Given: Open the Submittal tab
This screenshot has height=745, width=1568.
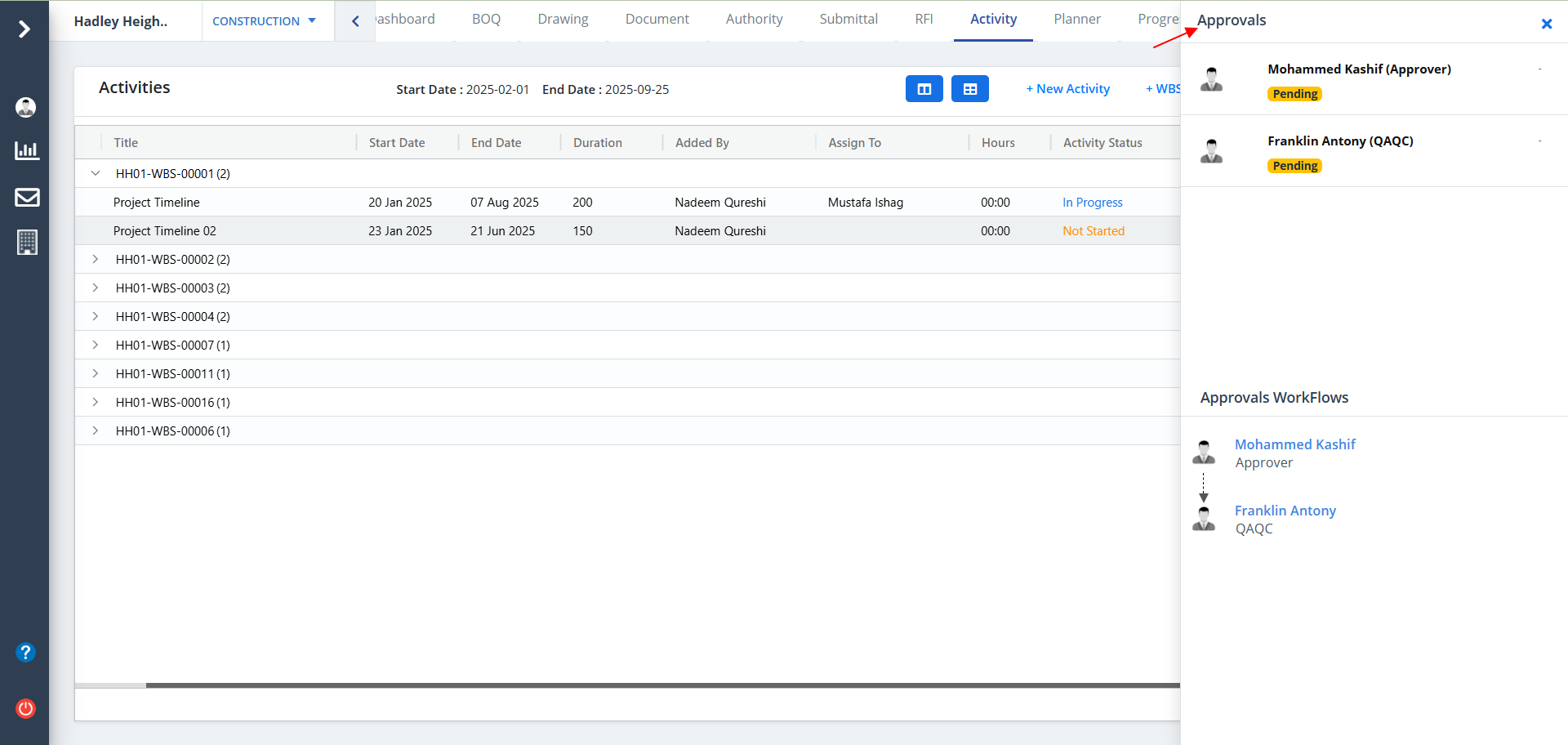Looking at the screenshot, I should point(848,20).
